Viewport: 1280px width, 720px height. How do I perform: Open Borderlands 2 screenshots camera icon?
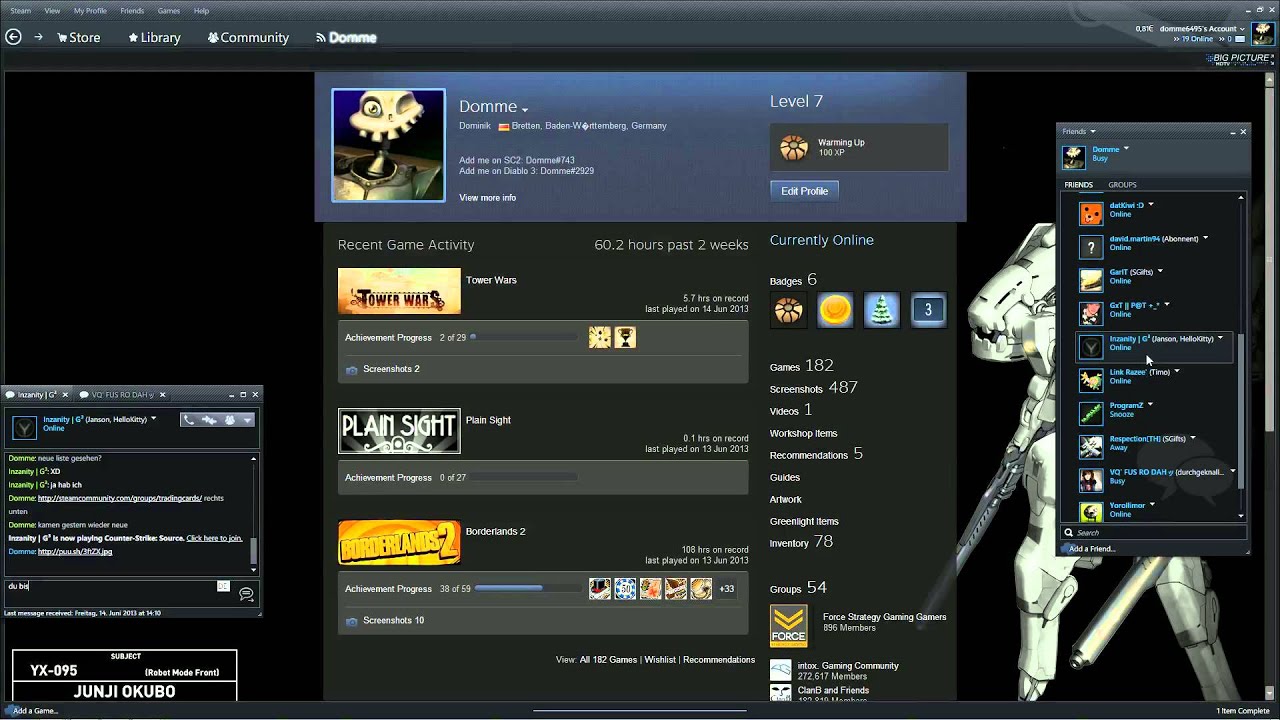click(351, 621)
